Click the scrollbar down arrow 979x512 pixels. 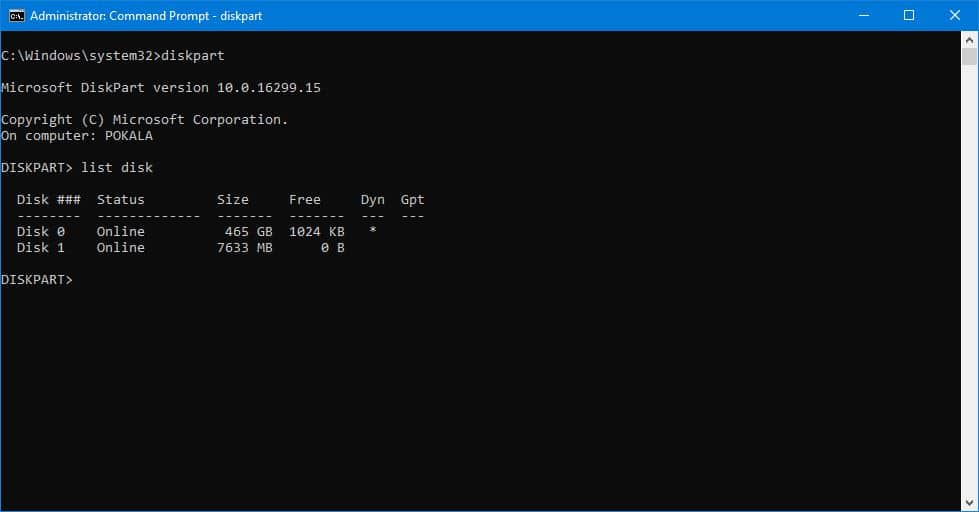pyautogui.click(x=970, y=503)
